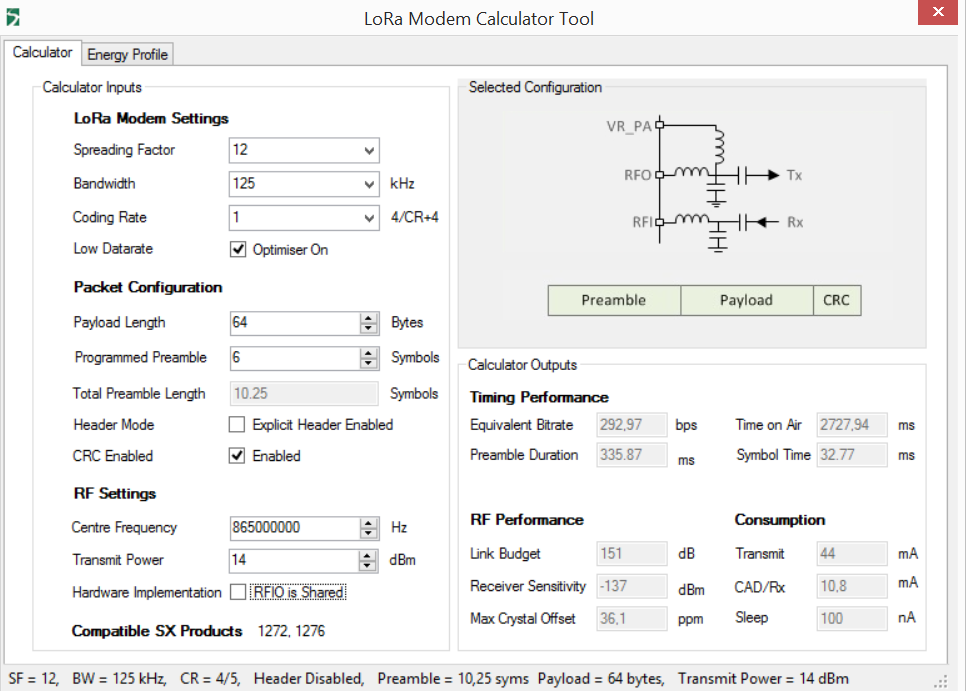The width and height of the screenshot is (966, 691).
Task: Open the Energy Profile tab
Action: pos(128,55)
